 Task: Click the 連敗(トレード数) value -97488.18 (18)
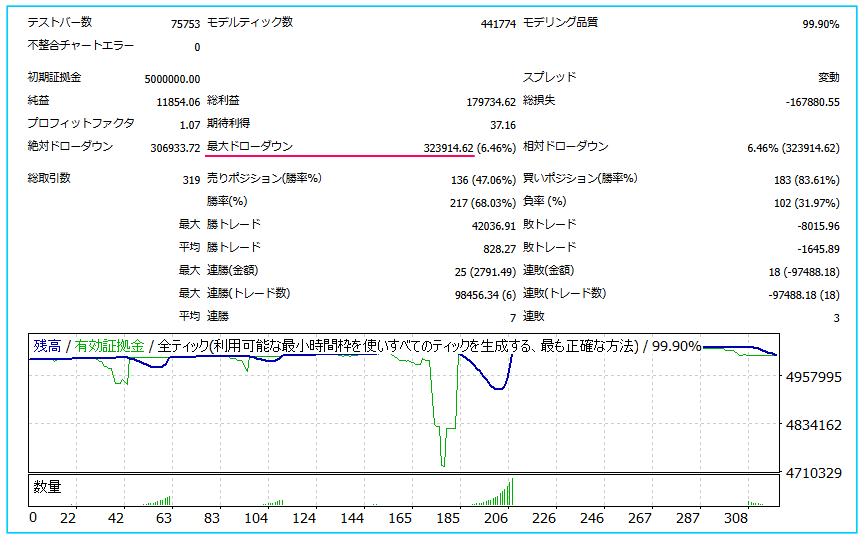point(804,296)
